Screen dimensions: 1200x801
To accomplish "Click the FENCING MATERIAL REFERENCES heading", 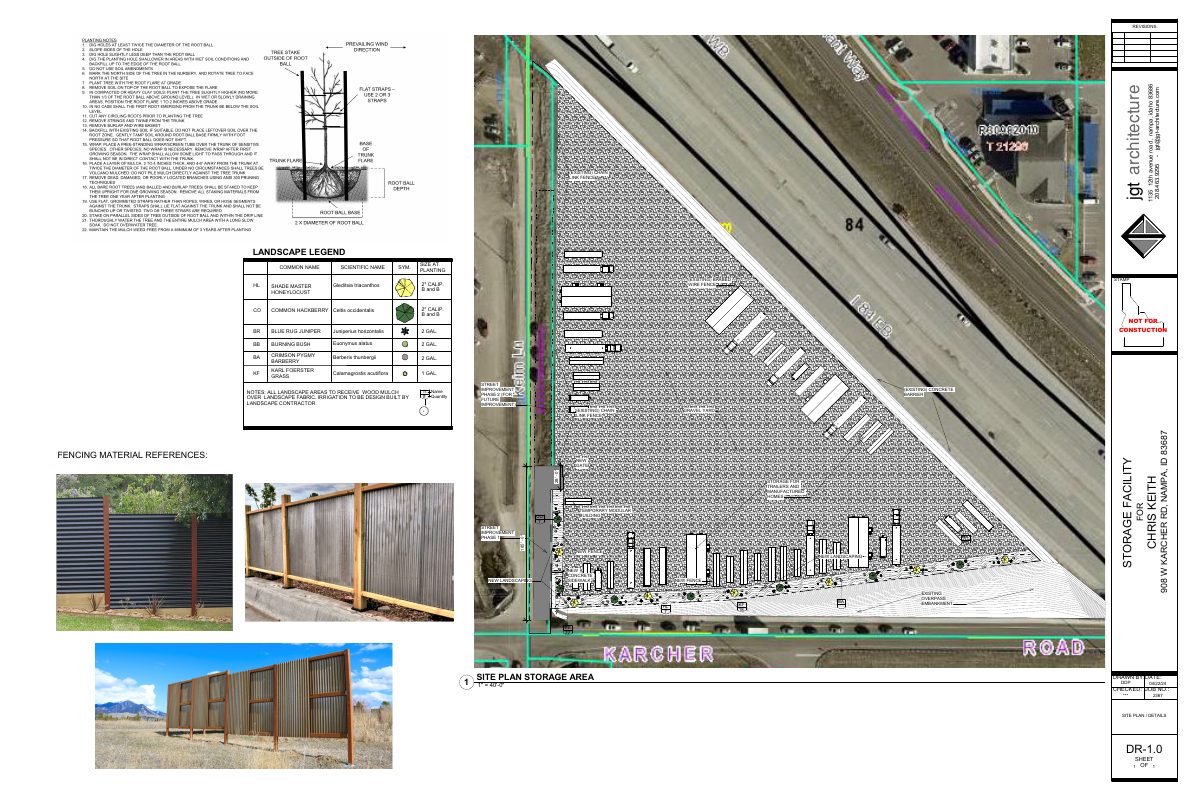I will (x=132, y=456).
